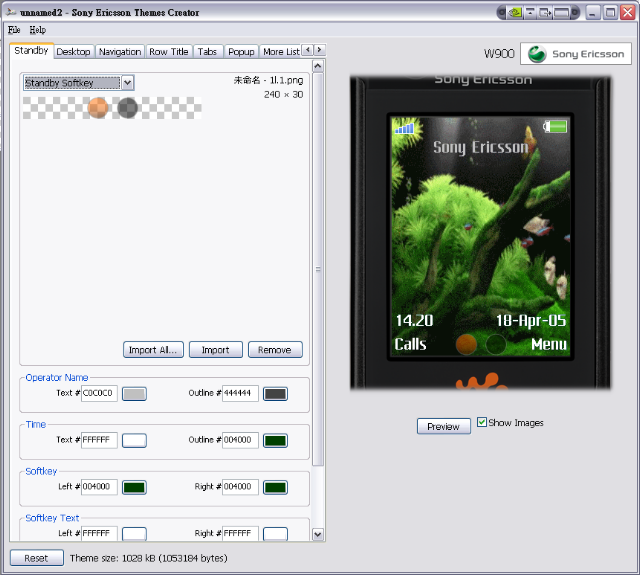Click the scroll up arrow of settings panel
The image size is (640, 575).
click(x=318, y=66)
